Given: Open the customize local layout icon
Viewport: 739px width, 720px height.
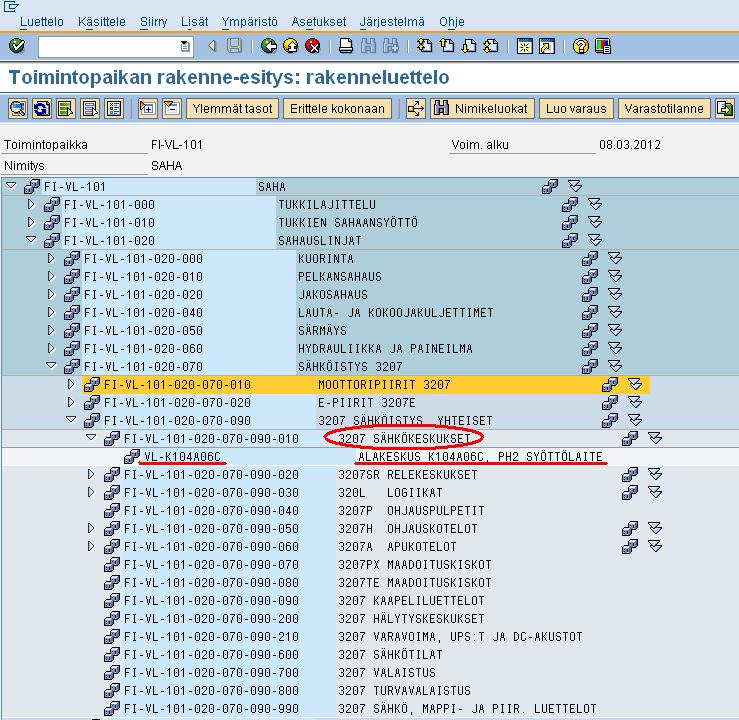Looking at the screenshot, I should (x=603, y=46).
